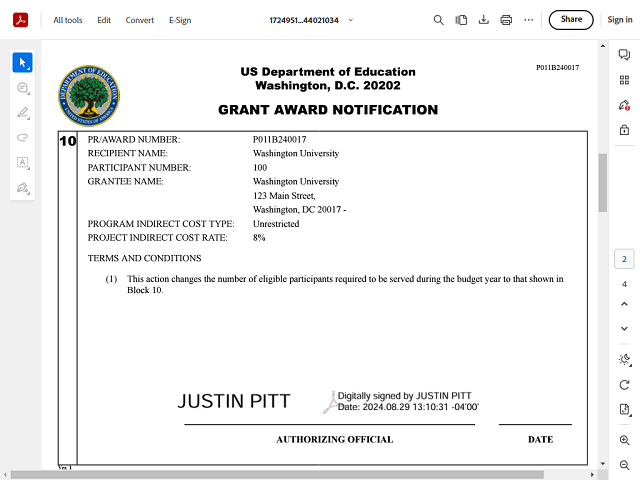
Task: Click the Share button
Action: click(571, 20)
